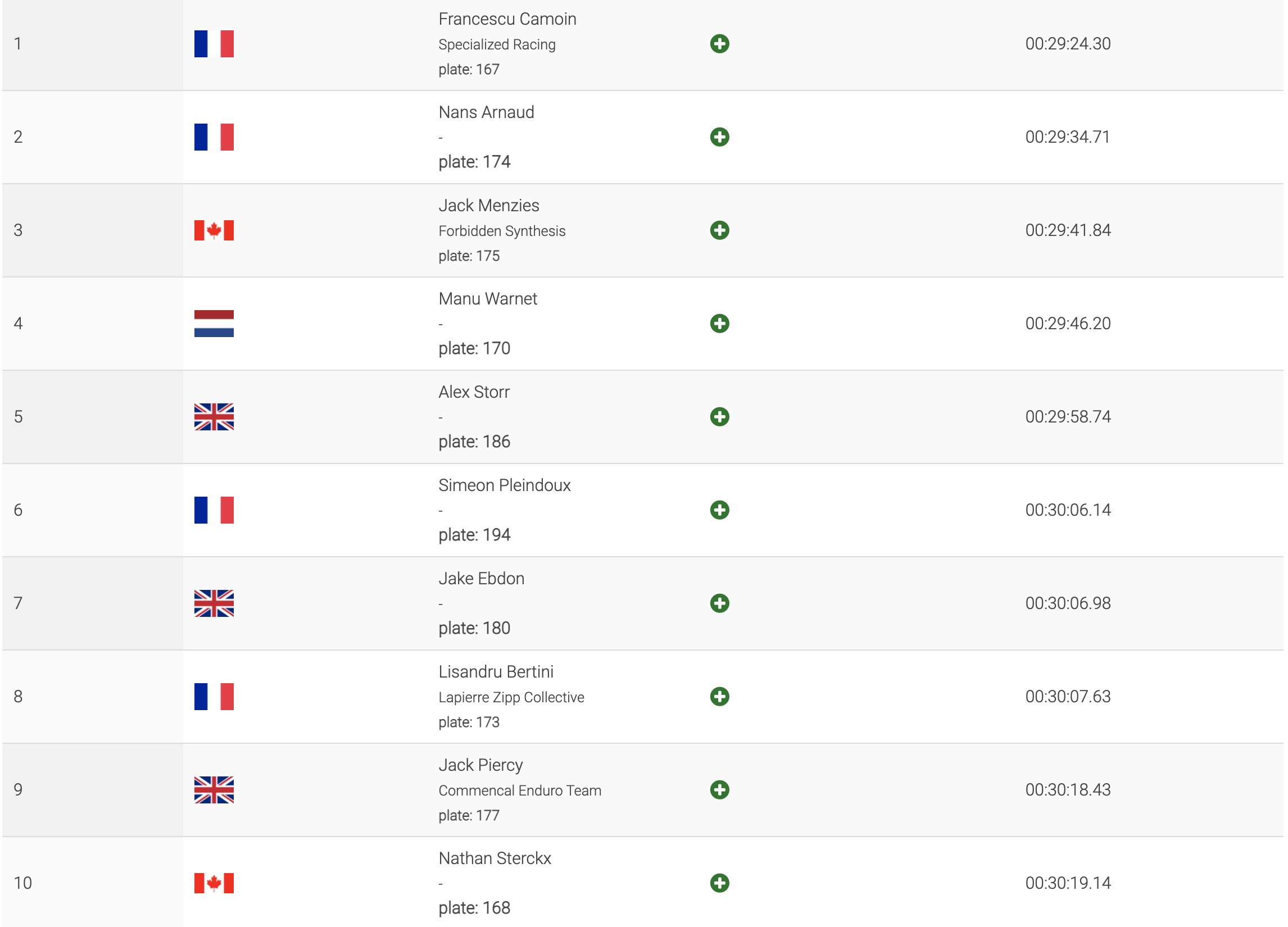Click Lapierre Zipp Collective team name

click(511, 697)
